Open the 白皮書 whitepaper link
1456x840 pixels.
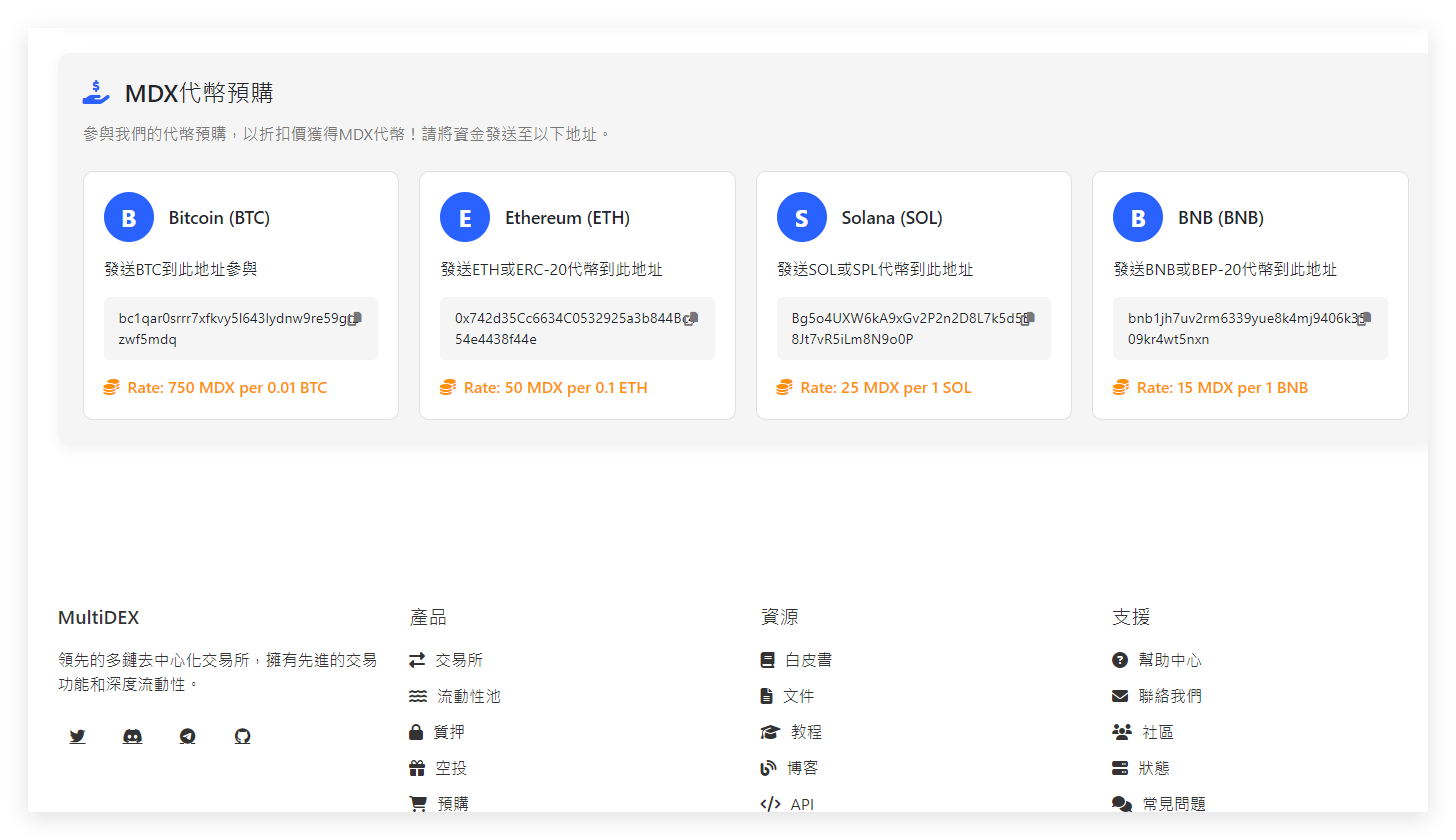coord(807,659)
